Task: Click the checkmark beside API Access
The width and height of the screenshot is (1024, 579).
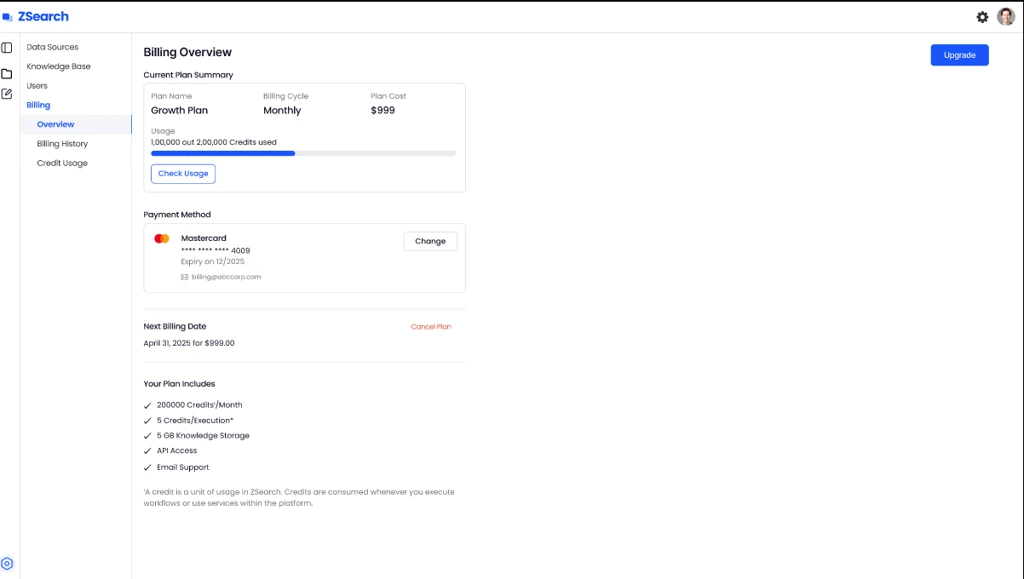Action: [x=148, y=451]
